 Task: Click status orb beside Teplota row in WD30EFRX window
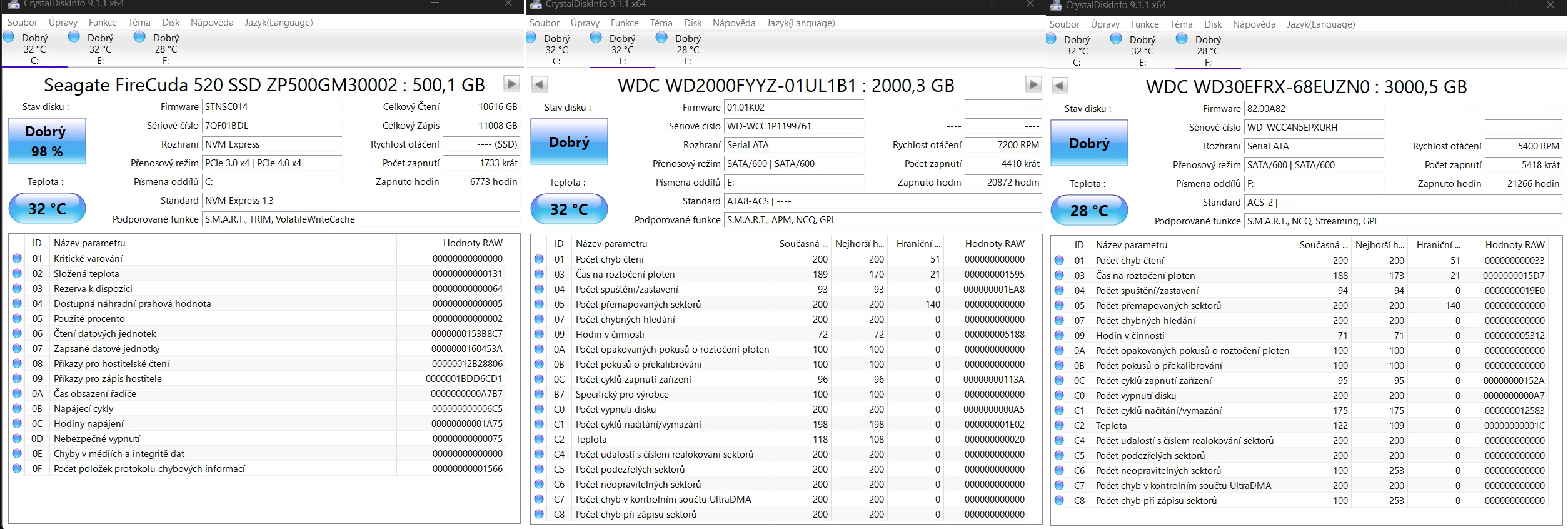click(1059, 425)
